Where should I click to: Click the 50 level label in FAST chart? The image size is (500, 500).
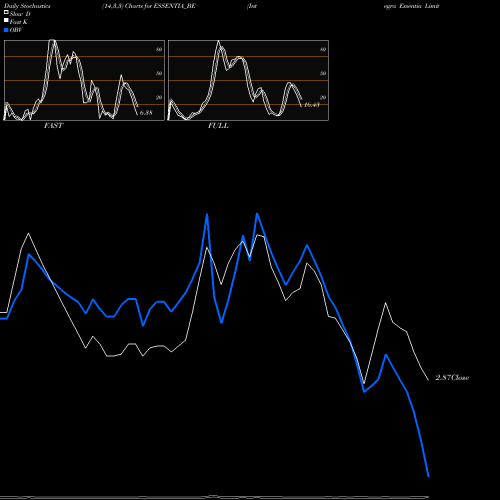(x=159, y=73)
